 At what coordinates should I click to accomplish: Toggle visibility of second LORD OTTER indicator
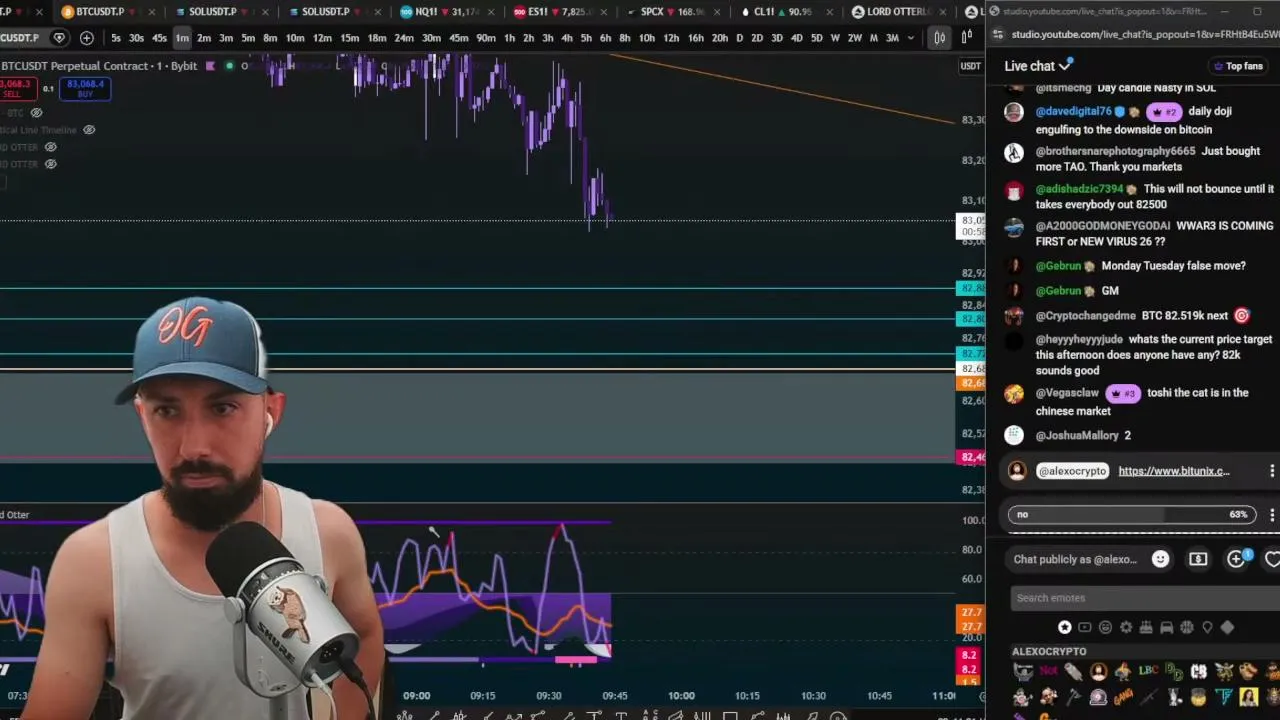(x=50, y=164)
